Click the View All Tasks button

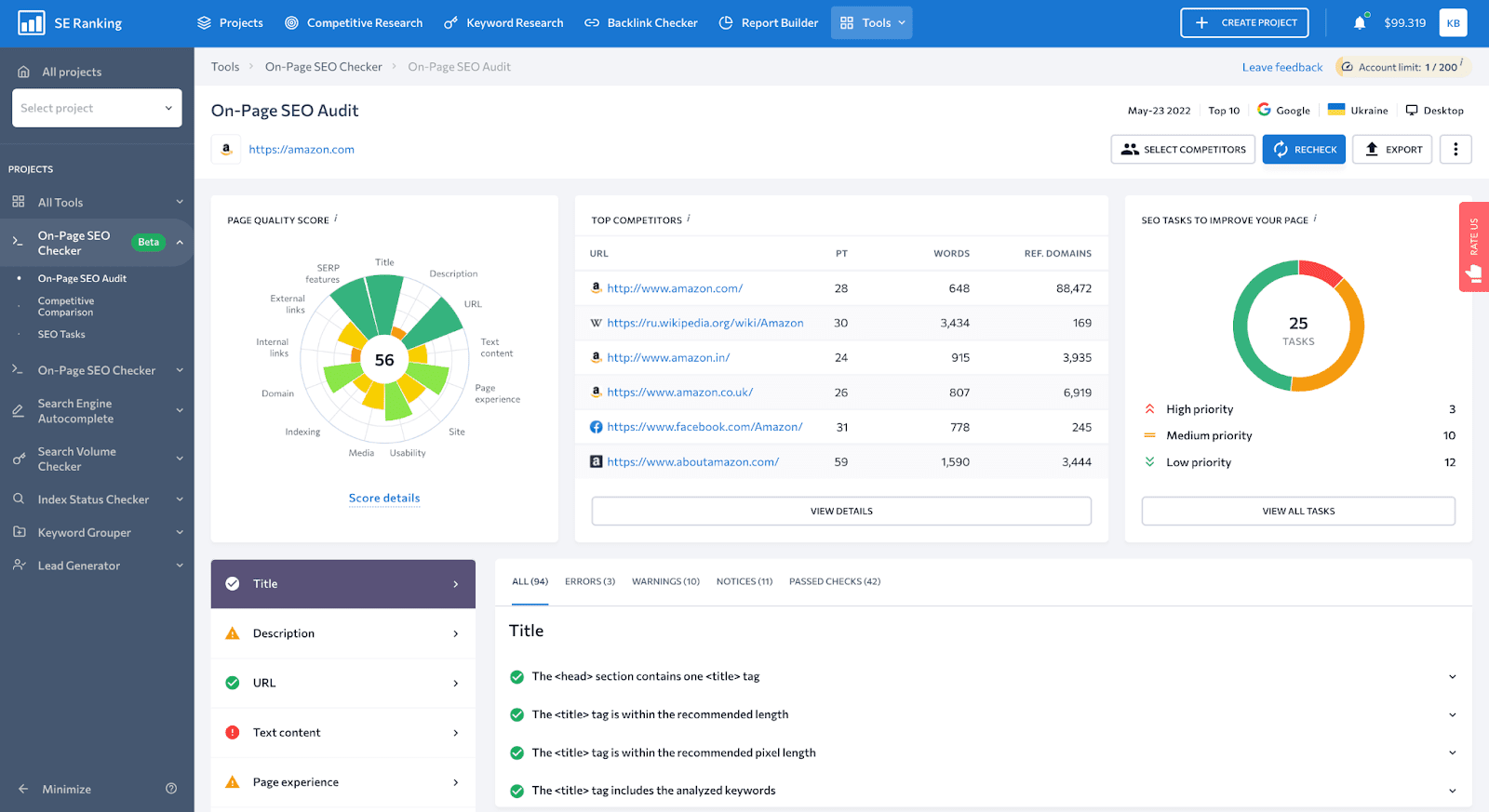(1298, 511)
